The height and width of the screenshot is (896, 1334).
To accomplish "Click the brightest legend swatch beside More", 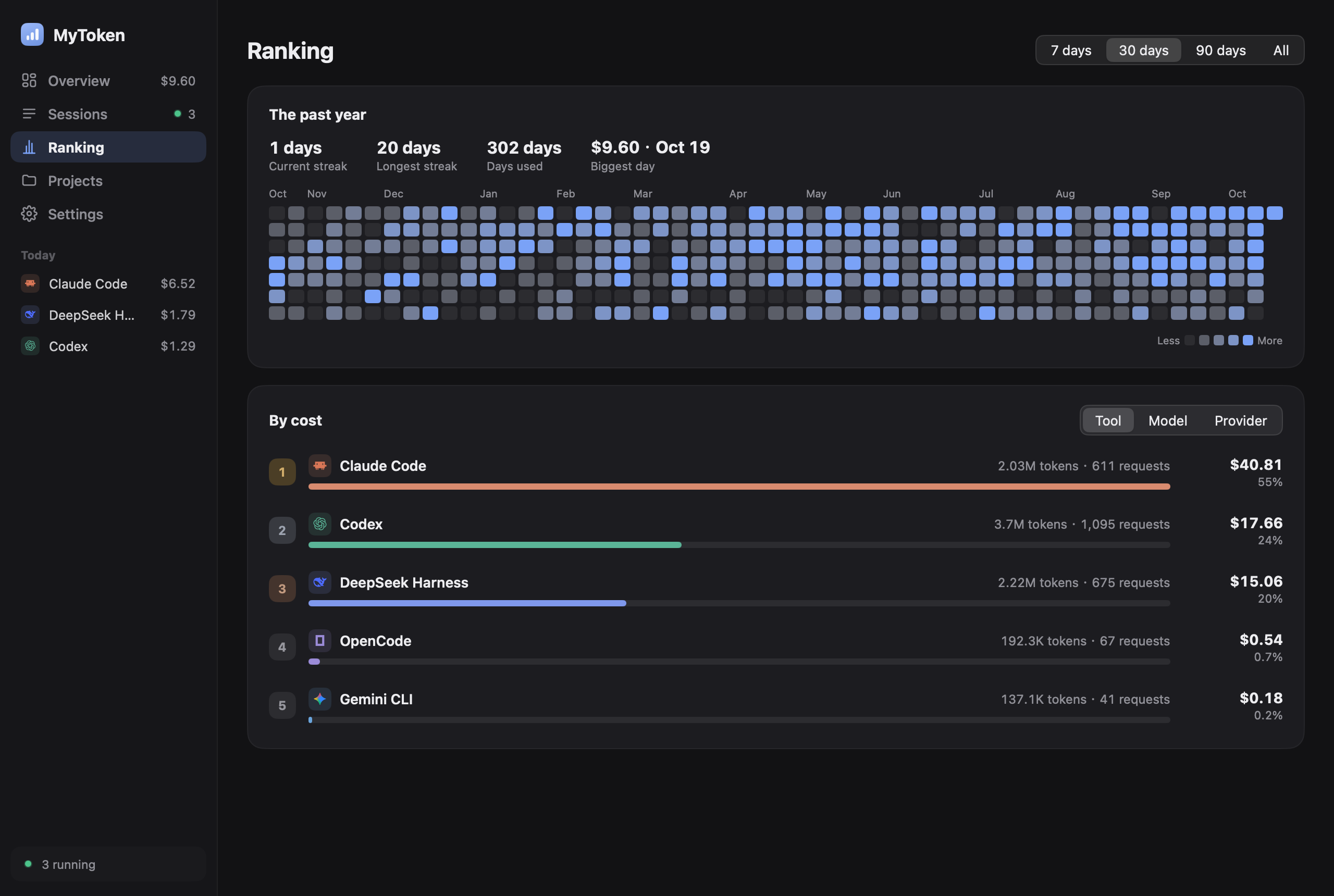I will (x=1247, y=340).
